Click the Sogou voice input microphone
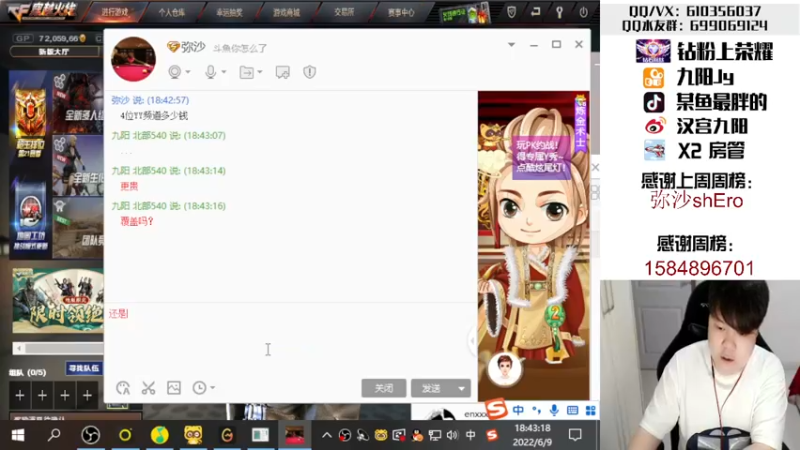 pos(554,410)
